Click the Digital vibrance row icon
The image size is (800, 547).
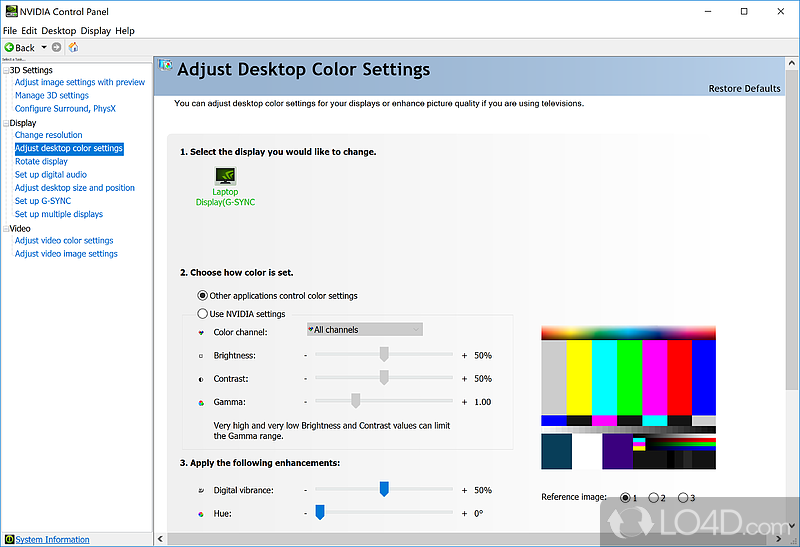pos(201,490)
